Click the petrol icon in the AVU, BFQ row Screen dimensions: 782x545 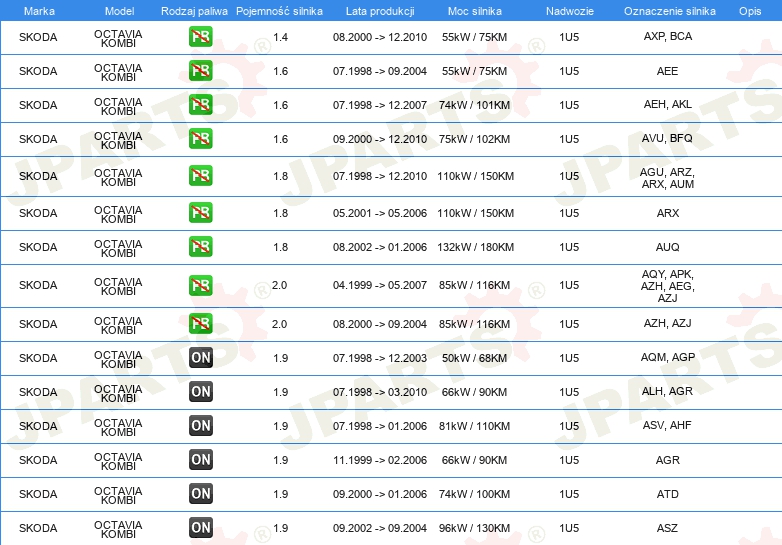click(x=200, y=139)
